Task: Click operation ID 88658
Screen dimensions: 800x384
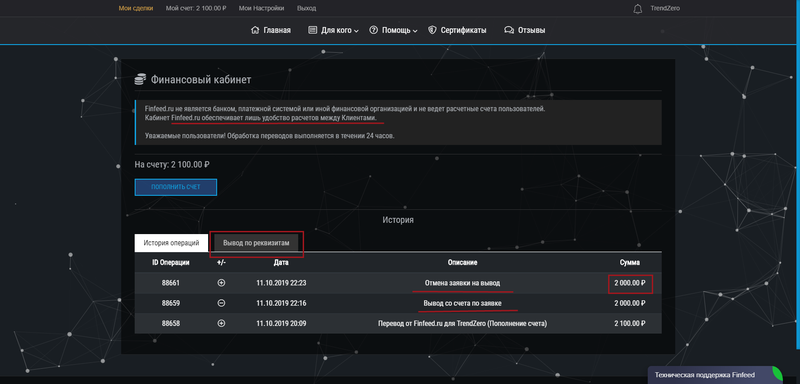Action: coord(171,323)
